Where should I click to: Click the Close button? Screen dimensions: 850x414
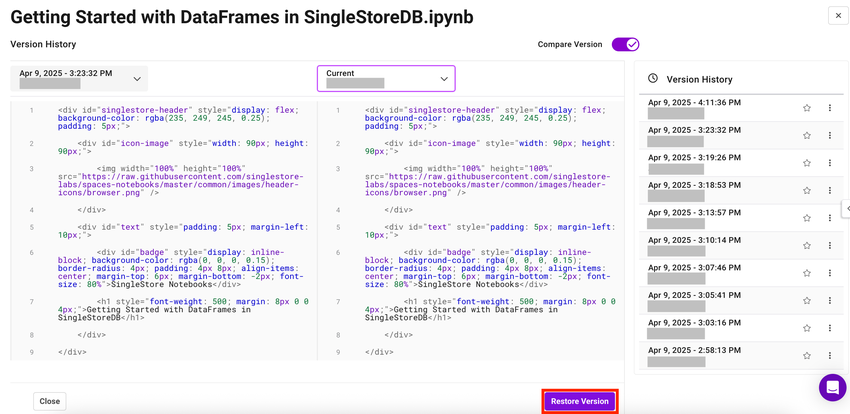(49, 402)
